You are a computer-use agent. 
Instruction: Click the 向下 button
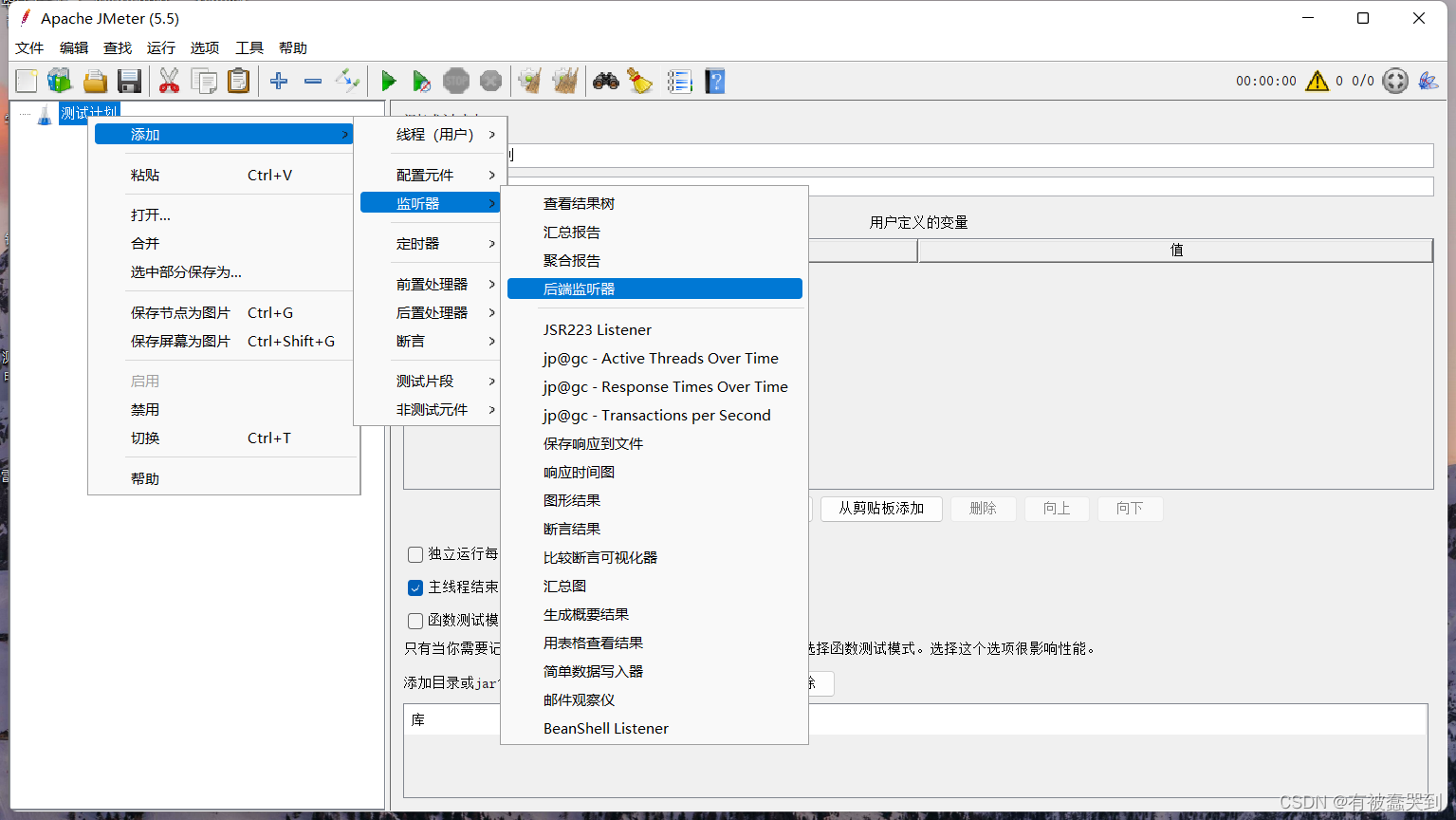click(x=1130, y=509)
